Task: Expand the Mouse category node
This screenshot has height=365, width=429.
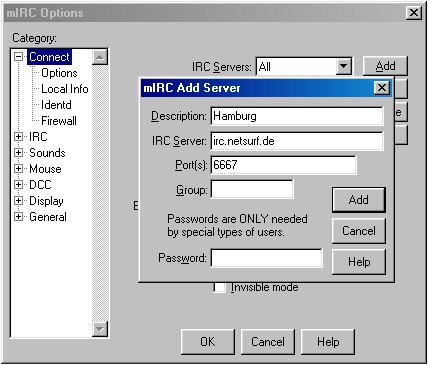Action: pos(19,168)
